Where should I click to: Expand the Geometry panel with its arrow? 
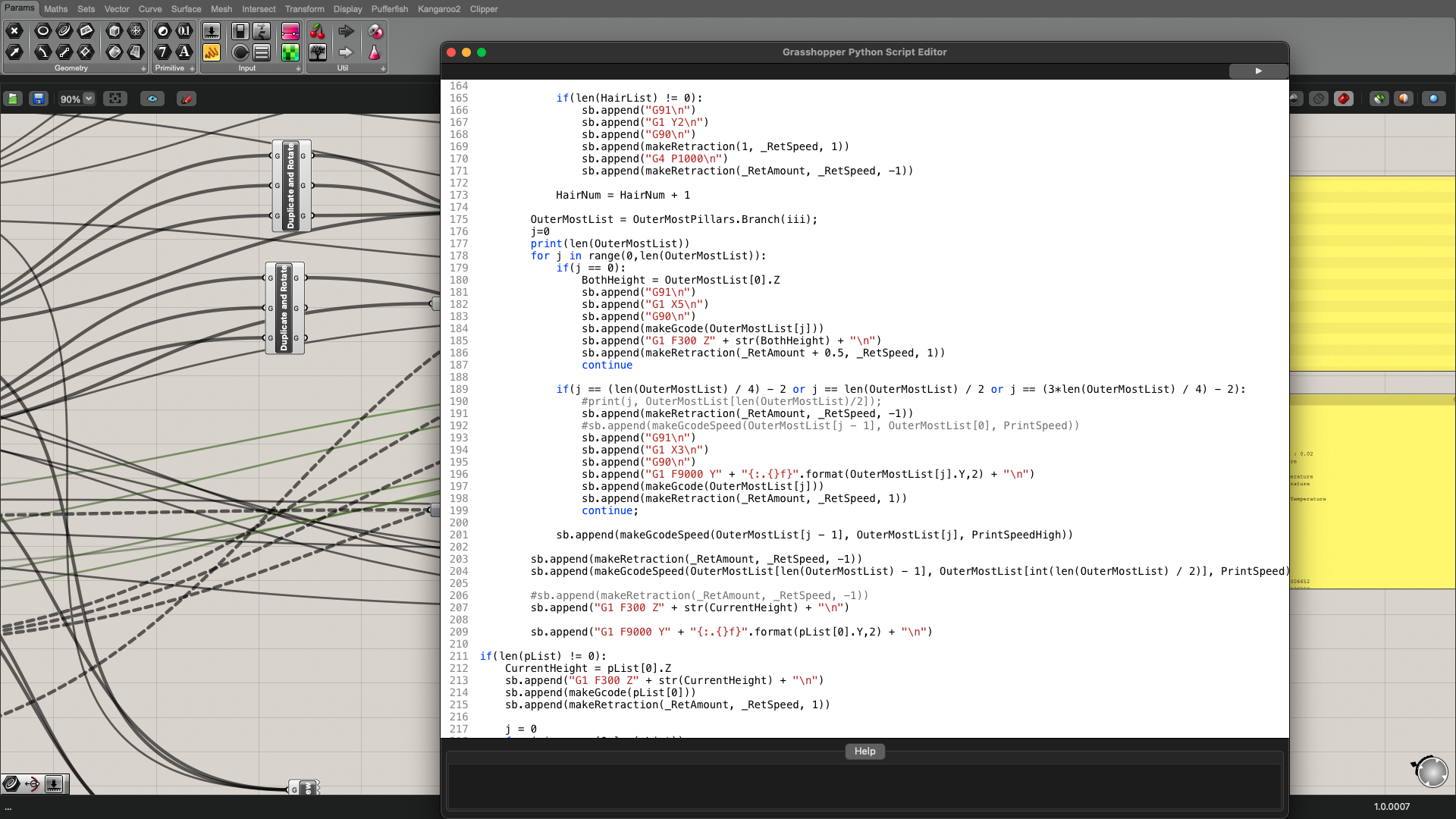coord(143,69)
